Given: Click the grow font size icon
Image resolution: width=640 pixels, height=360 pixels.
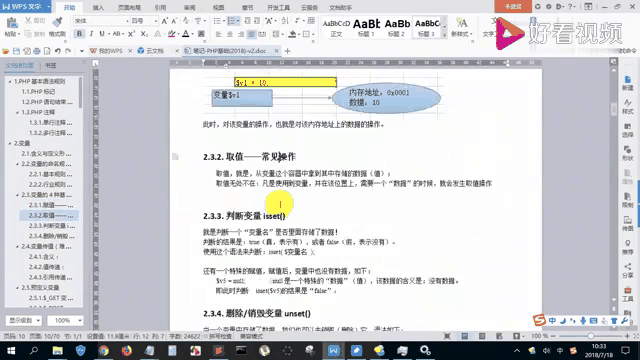Looking at the screenshot, I should tap(164, 21).
